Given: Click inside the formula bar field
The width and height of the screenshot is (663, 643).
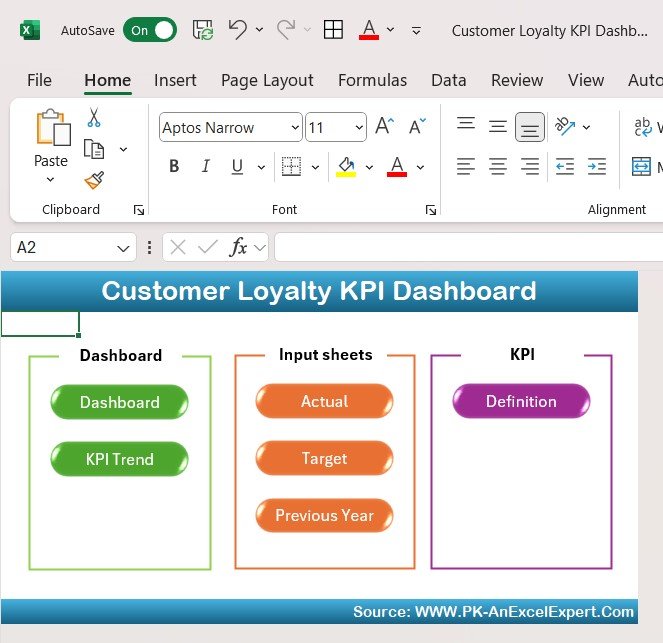Looking at the screenshot, I should tap(468, 247).
